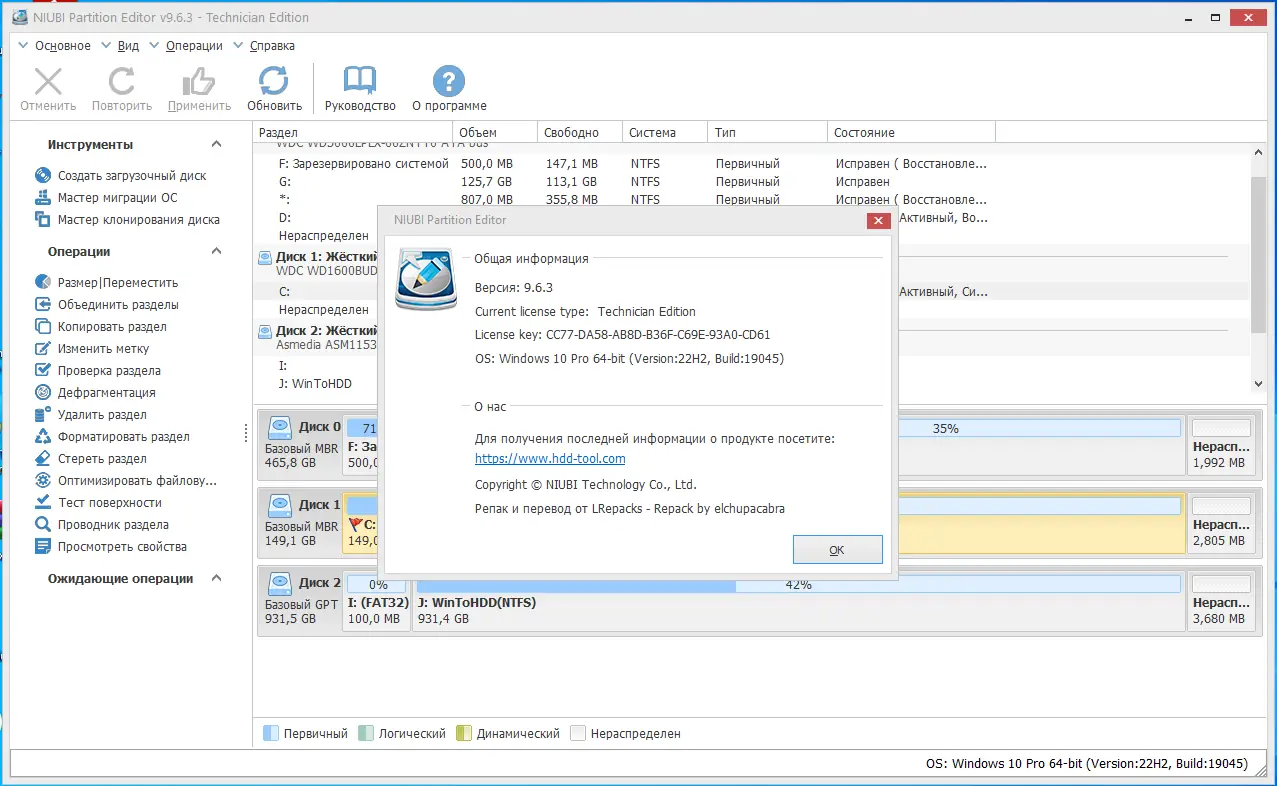Click scroll-up arrow of partition list

coord(1258,154)
